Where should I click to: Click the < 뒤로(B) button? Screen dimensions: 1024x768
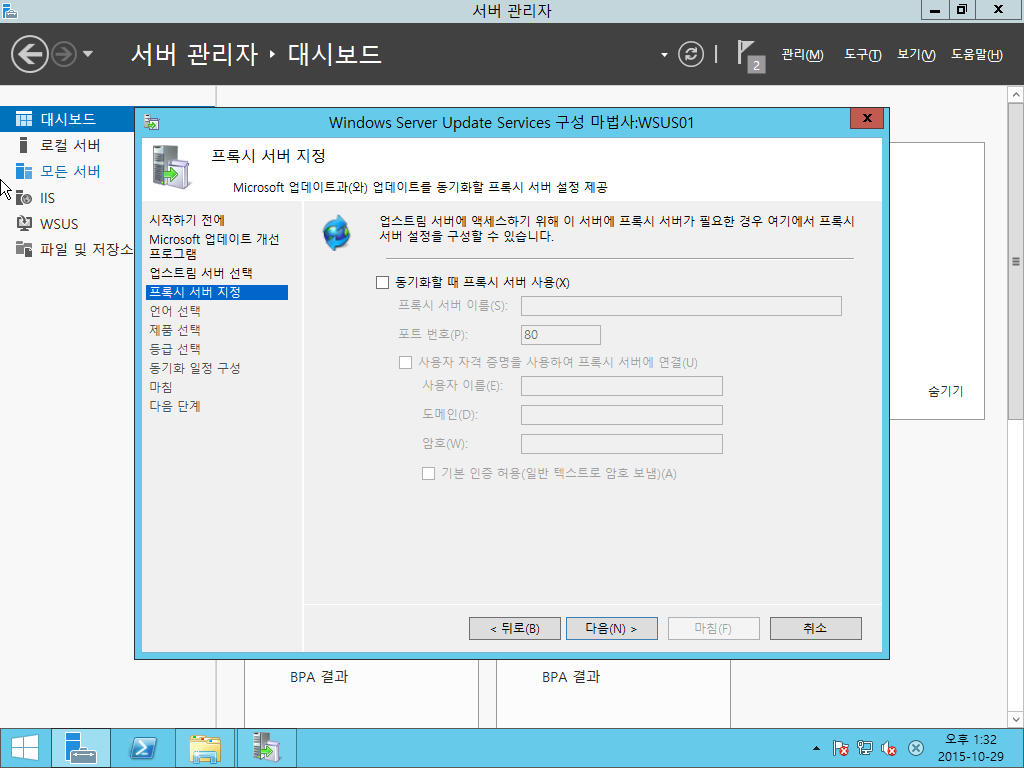pos(515,628)
